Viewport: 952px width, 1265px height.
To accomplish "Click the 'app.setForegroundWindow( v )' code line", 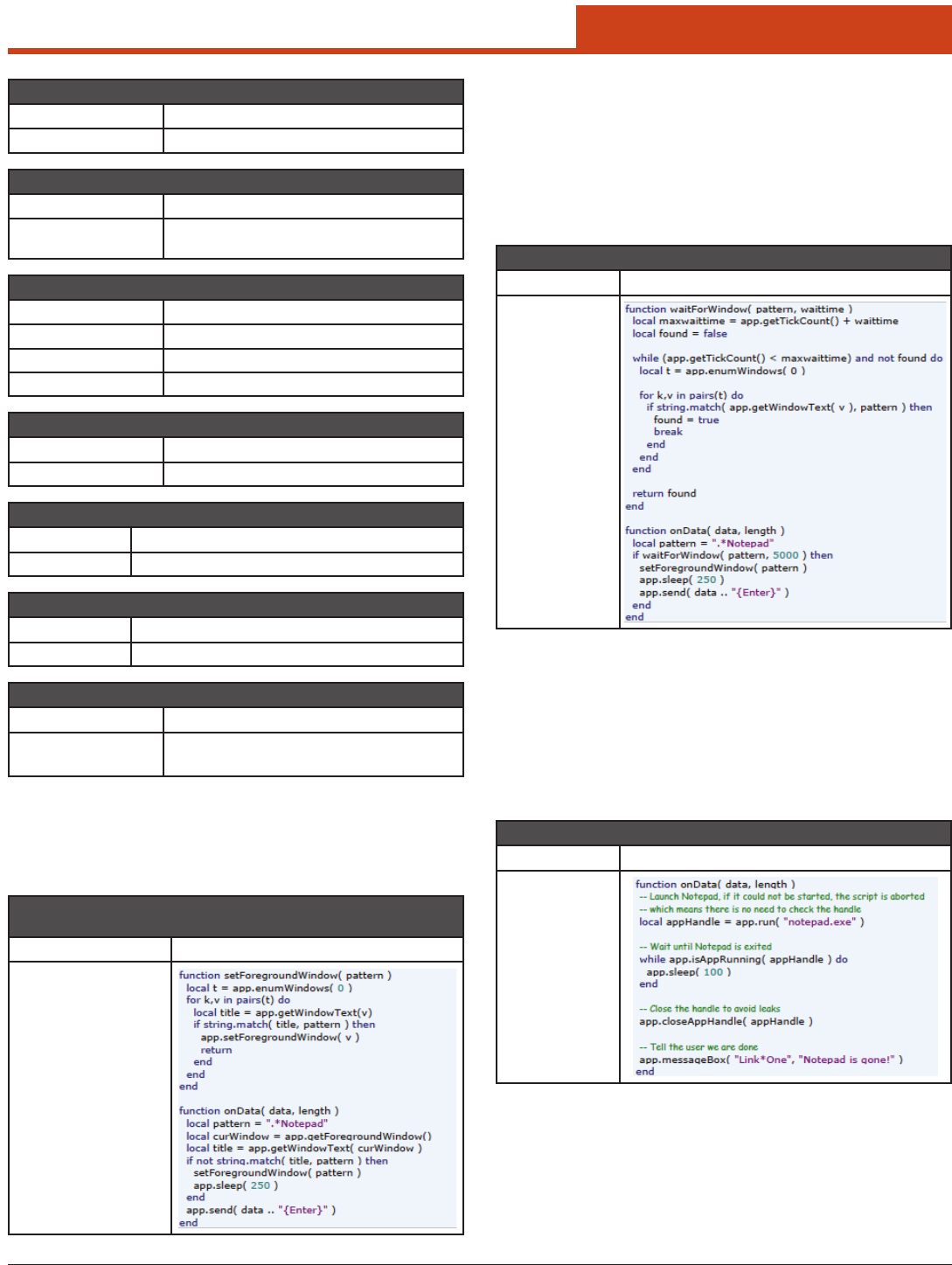I will coord(280,1037).
